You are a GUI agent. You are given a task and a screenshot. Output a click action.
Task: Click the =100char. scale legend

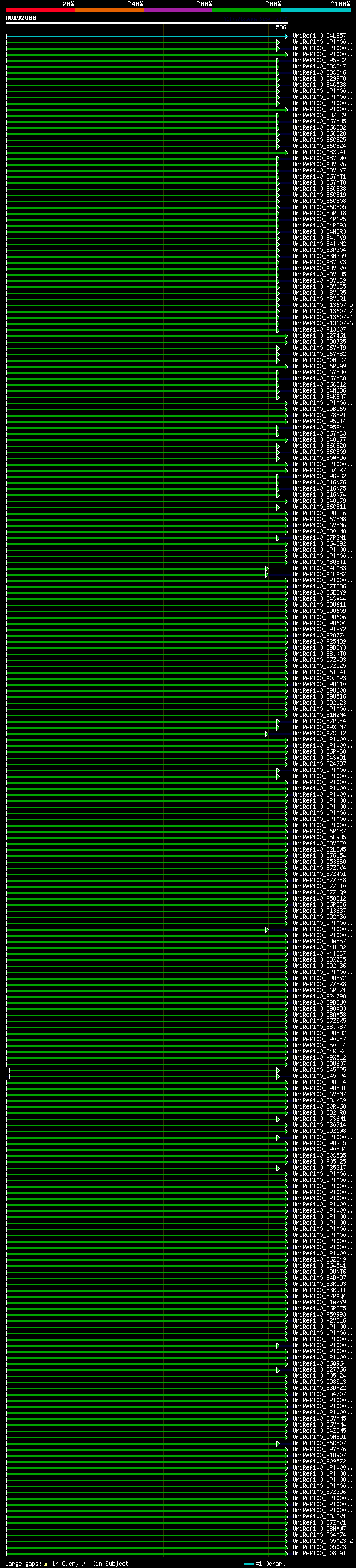tap(264, 1564)
